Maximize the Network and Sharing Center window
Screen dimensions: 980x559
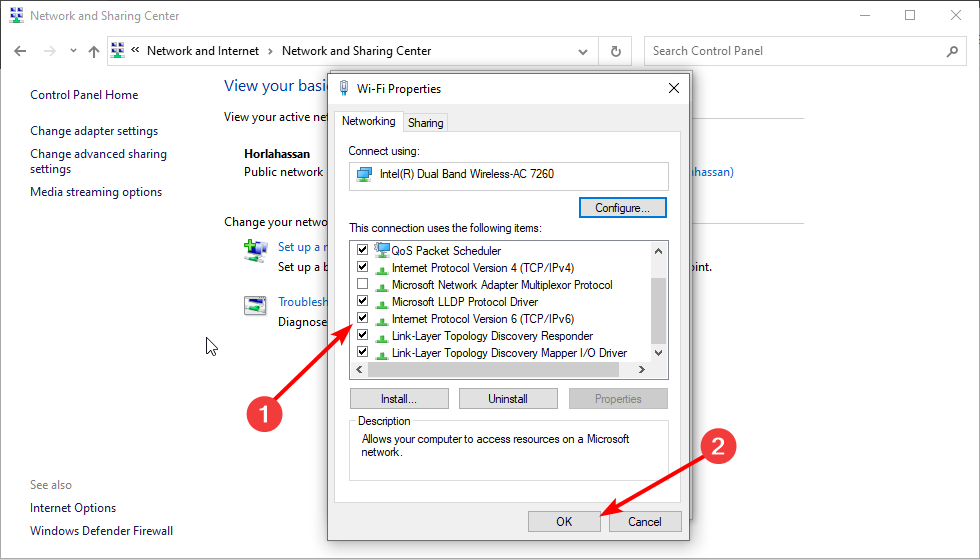tap(910, 16)
